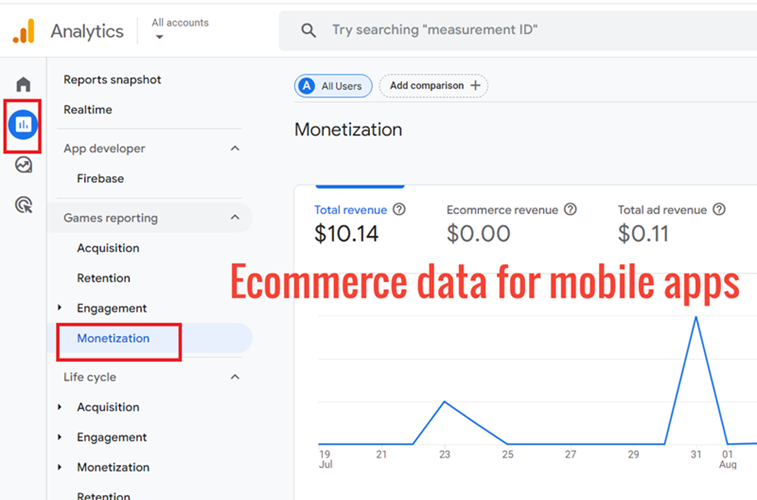Select the Total revenue metric tab
This screenshot has height=500, width=757.
tap(360, 222)
